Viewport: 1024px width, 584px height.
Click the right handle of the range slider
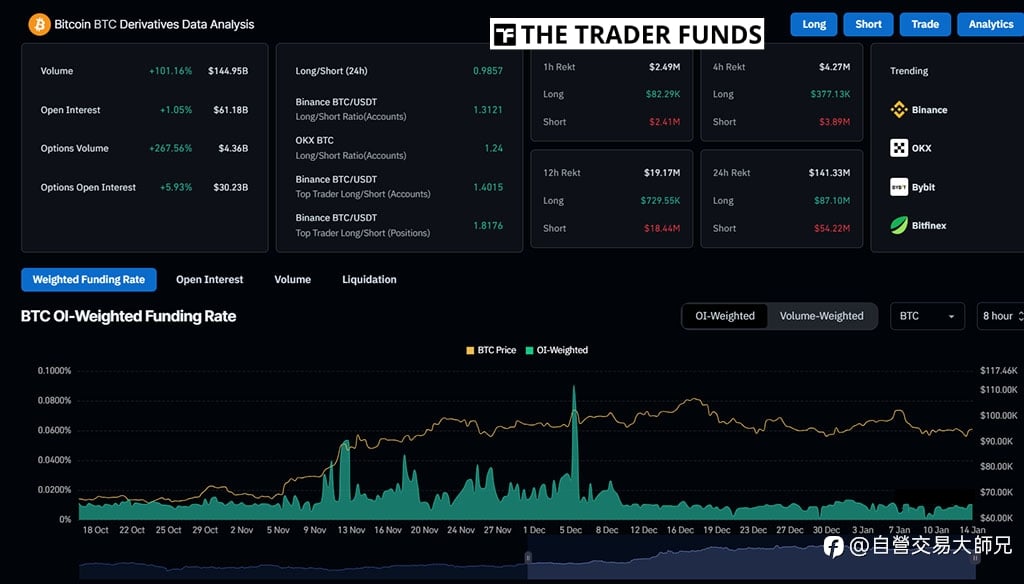[975, 558]
